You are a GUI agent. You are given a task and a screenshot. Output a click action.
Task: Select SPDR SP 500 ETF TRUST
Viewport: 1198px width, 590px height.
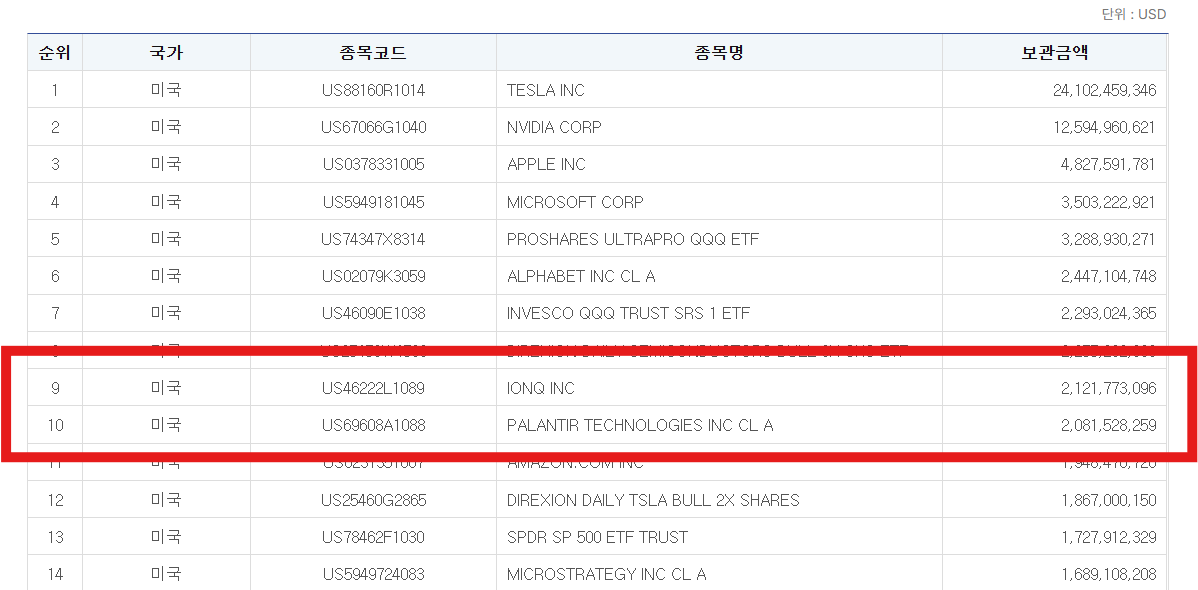597,537
